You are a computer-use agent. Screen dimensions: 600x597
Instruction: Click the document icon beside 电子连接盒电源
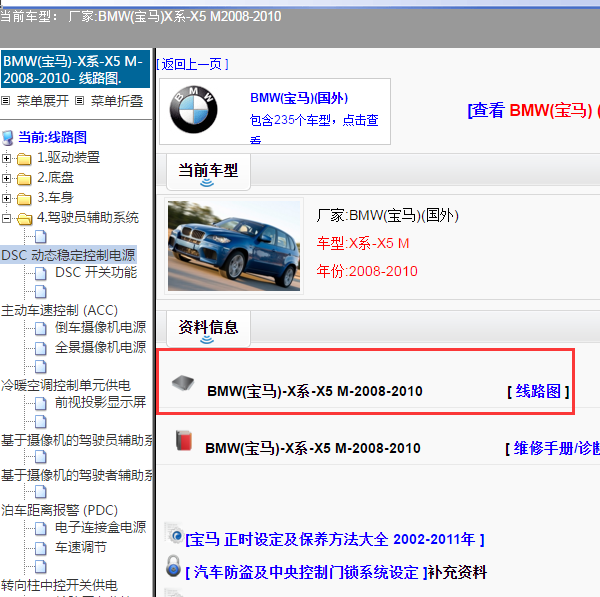[41, 528]
